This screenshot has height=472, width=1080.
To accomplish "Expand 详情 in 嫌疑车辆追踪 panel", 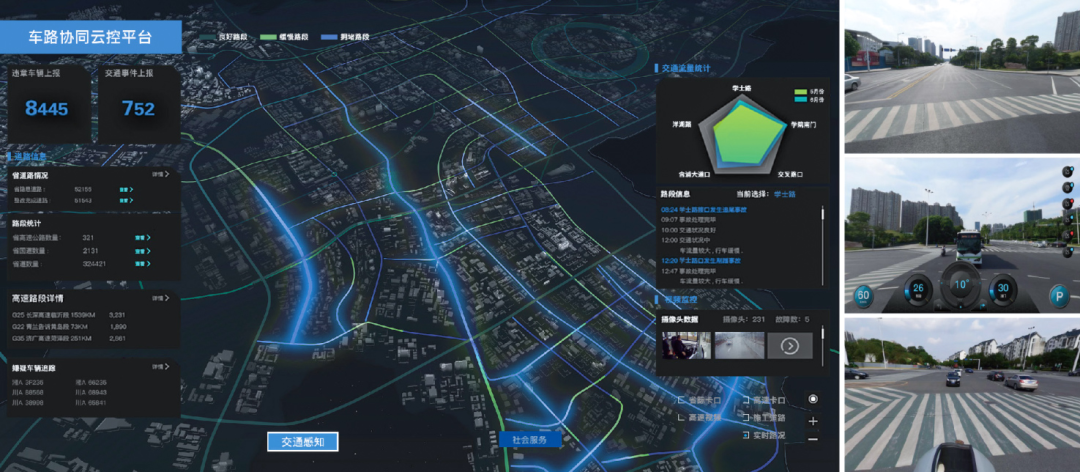I will tap(160, 368).
